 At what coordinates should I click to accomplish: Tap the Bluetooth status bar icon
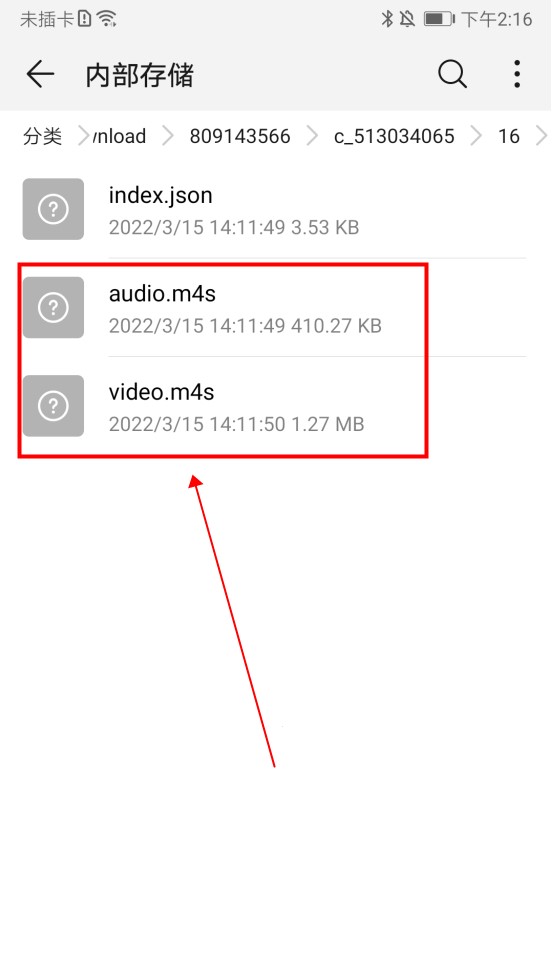(387, 19)
